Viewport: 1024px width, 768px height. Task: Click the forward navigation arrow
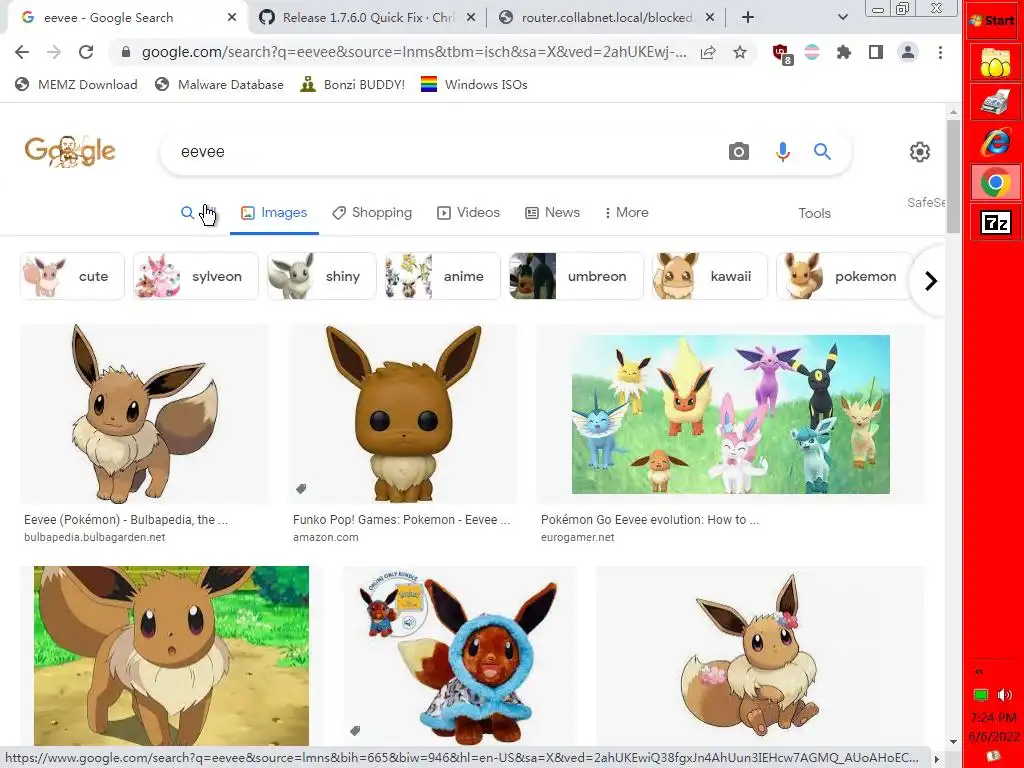point(54,52)
